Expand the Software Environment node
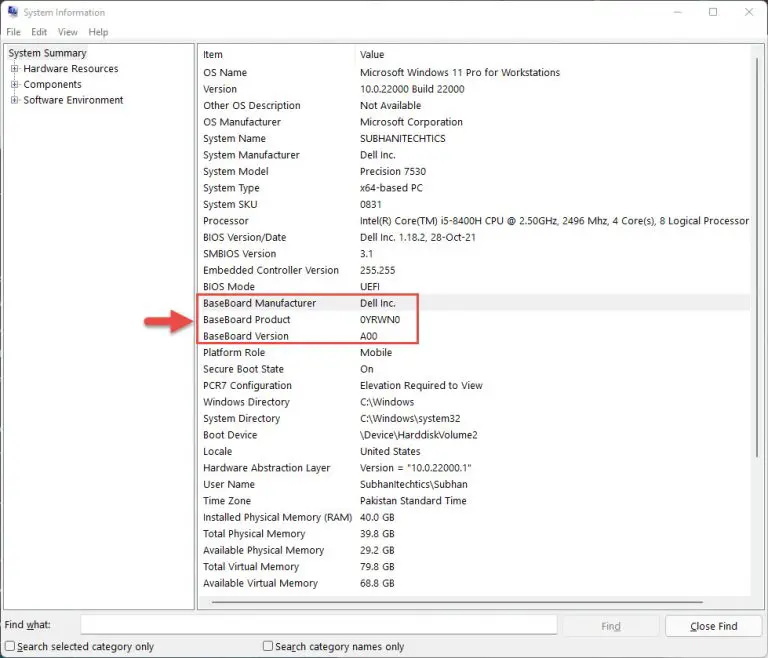This screenshot has height=658, width=768. pos(15,100)
